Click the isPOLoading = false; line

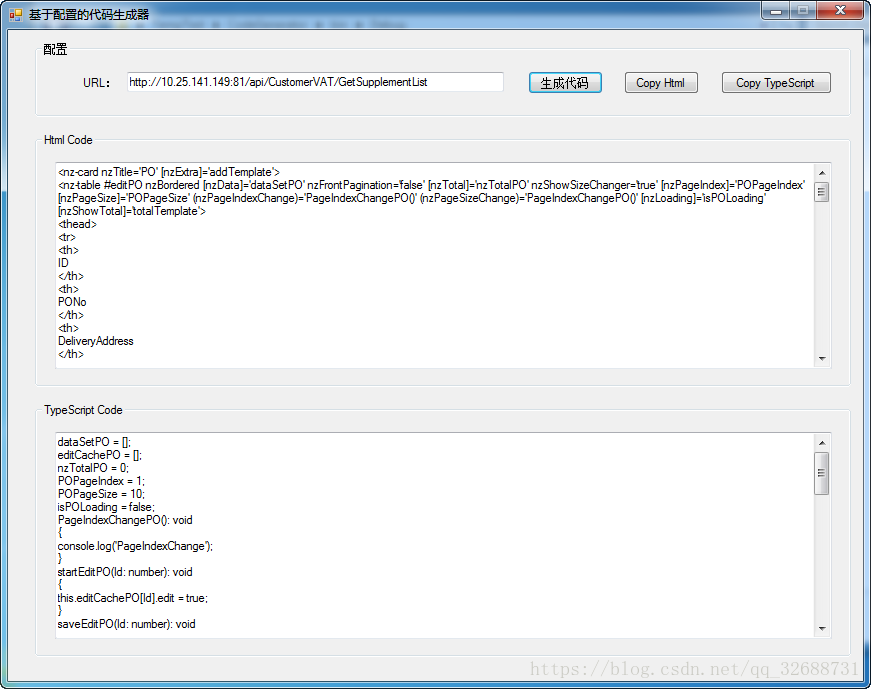pyautogui.click(x=106, y=507)
